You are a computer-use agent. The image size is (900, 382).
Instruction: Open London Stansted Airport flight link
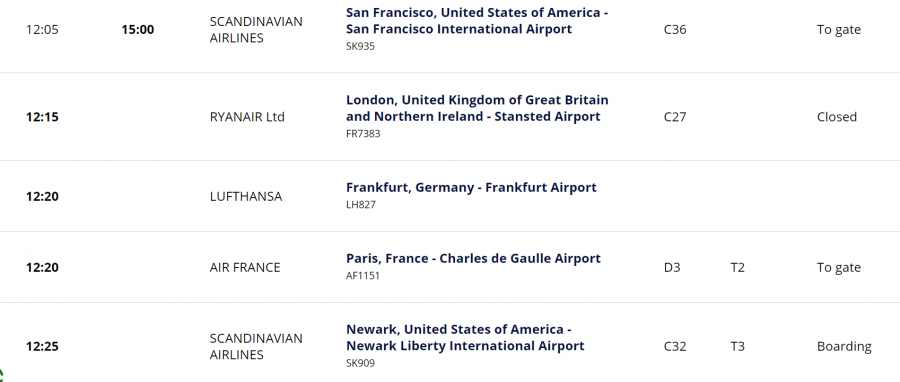477,108
